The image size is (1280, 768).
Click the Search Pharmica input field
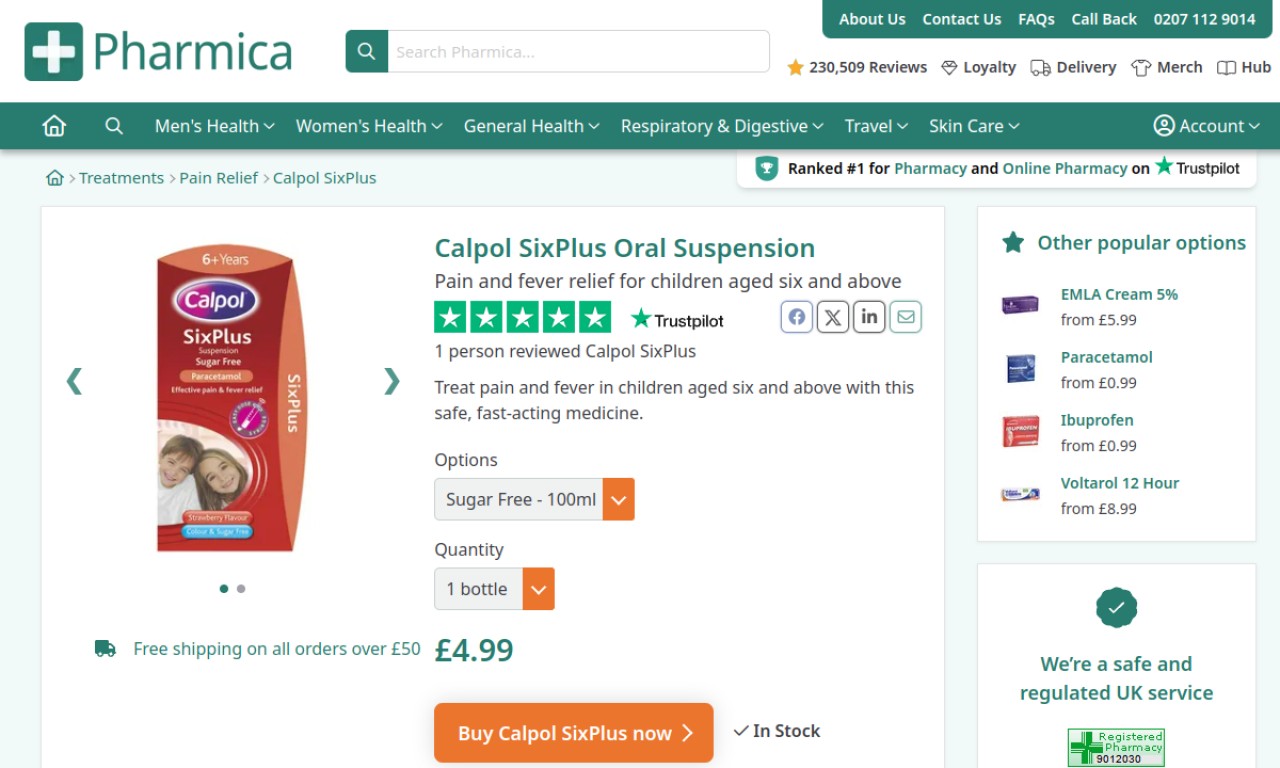tap(578, 52)
